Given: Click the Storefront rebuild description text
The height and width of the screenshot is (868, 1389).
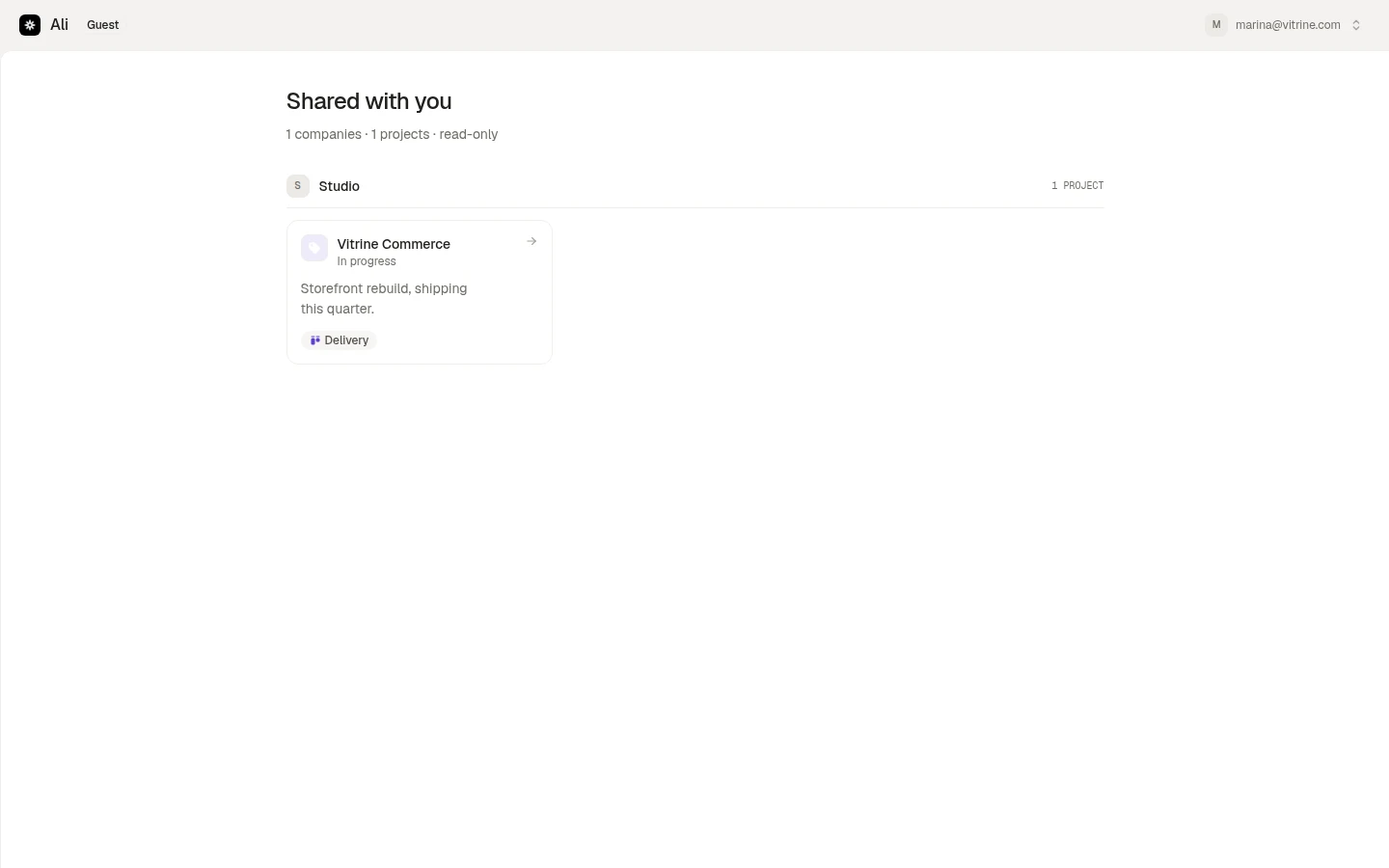Looking at the screenshot, I should (384, 299).
